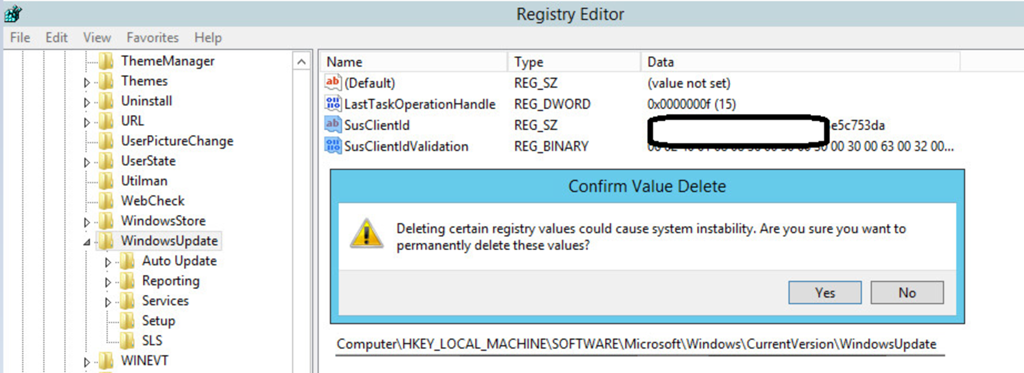Click the UserPictureChange folder icon
Screen dimensions: 1024x373
point(107,141)
